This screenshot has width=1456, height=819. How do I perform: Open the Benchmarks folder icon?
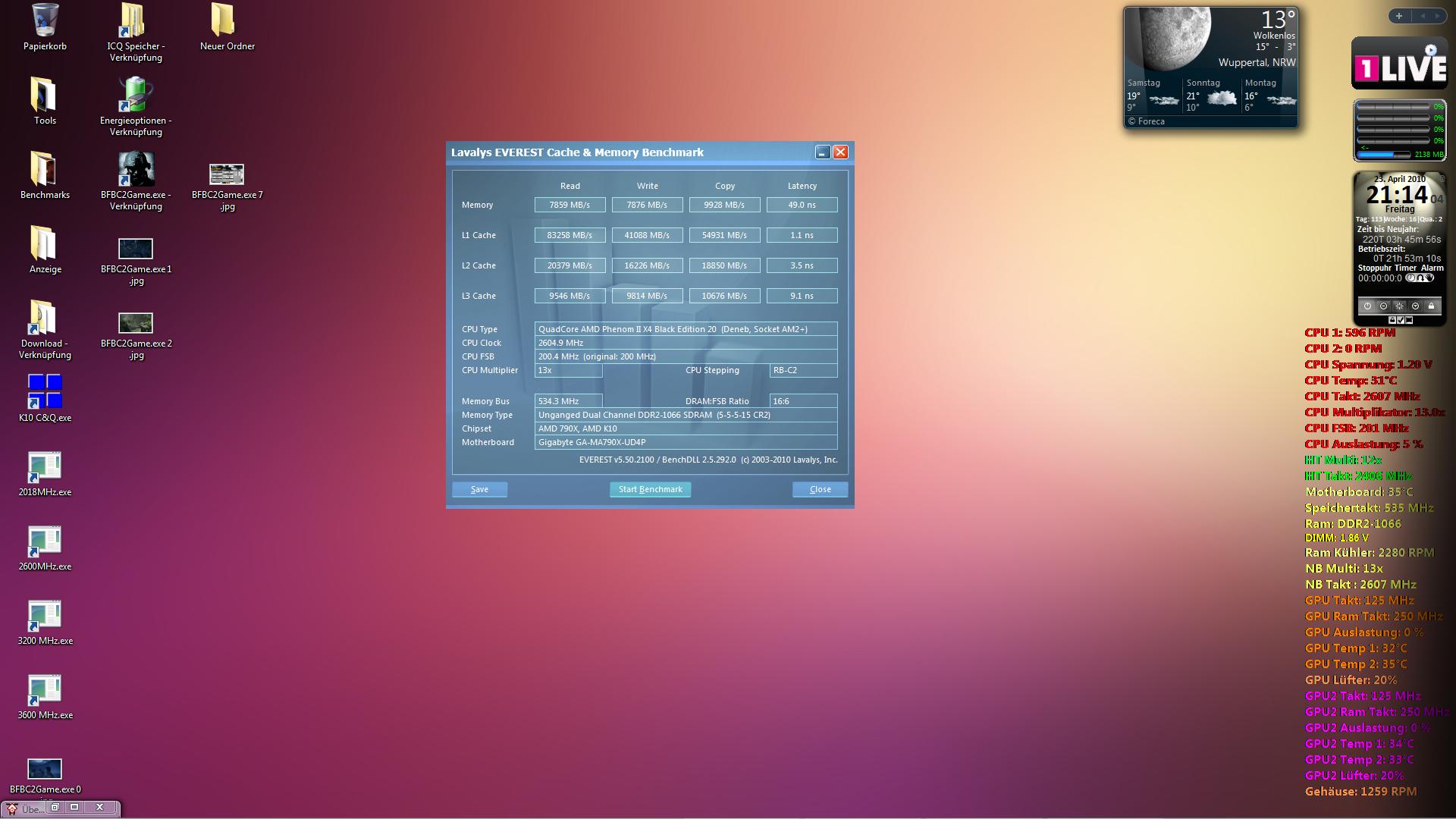coord(45,169)
